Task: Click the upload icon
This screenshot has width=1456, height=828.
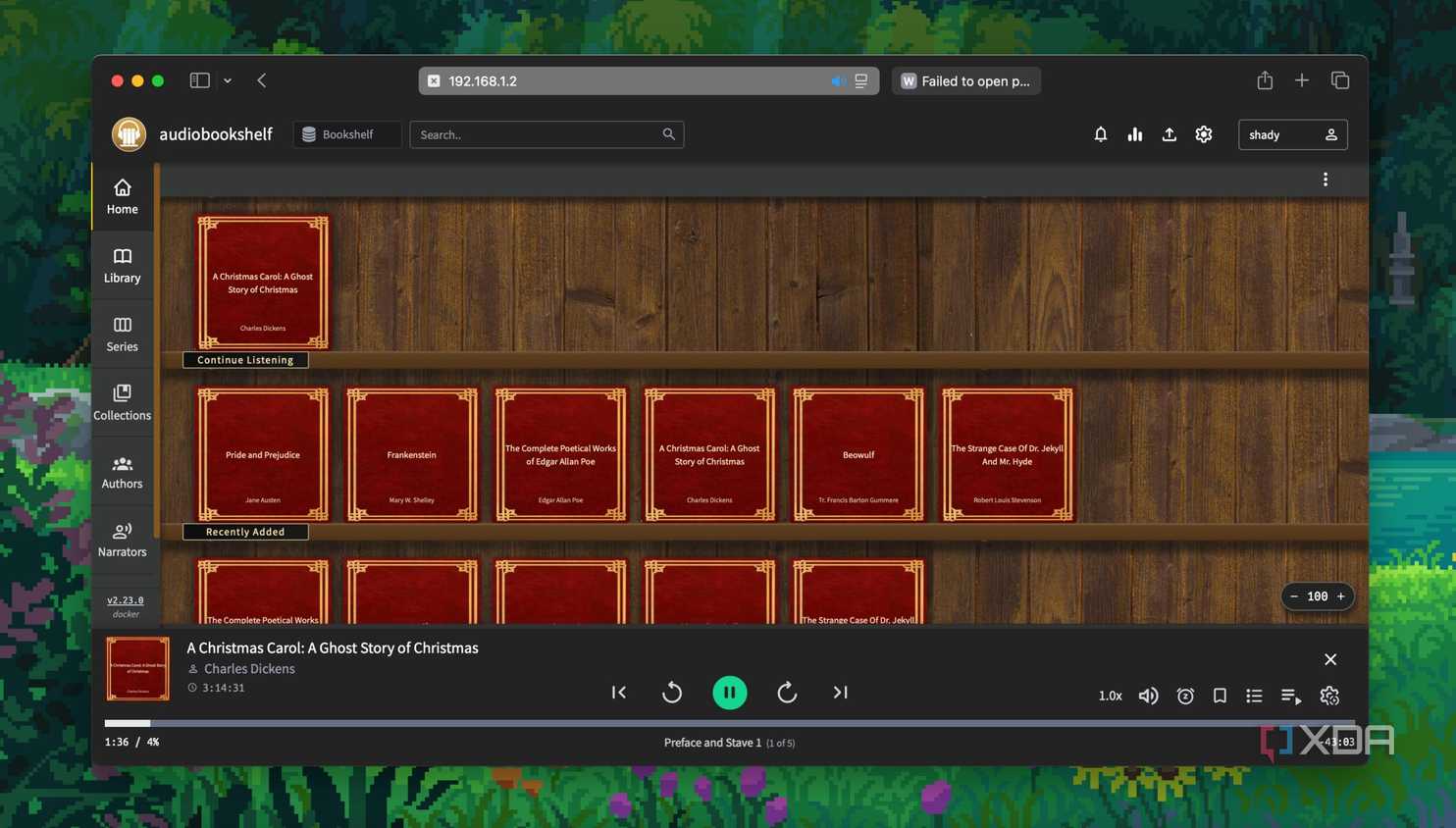Action: 1170,134
